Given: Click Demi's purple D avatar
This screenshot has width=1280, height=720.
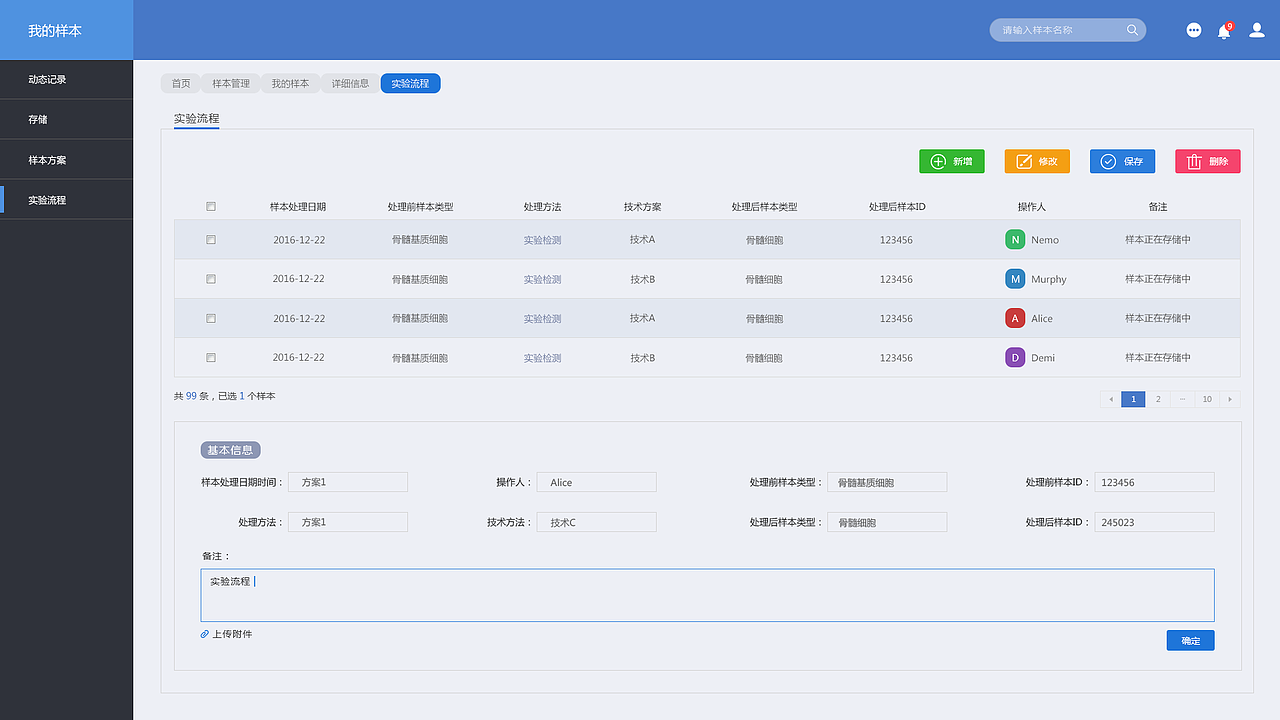Looking at the screenshot, I should [x=1015, y=357].
